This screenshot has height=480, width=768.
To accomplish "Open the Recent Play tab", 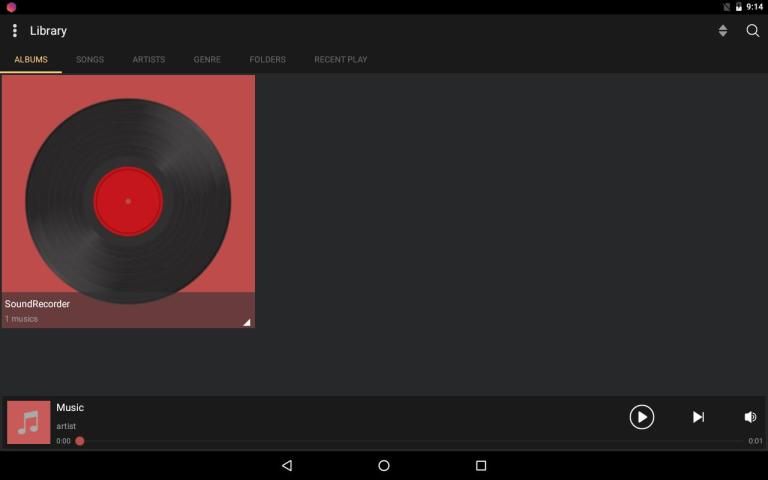I will coord(340,60).
